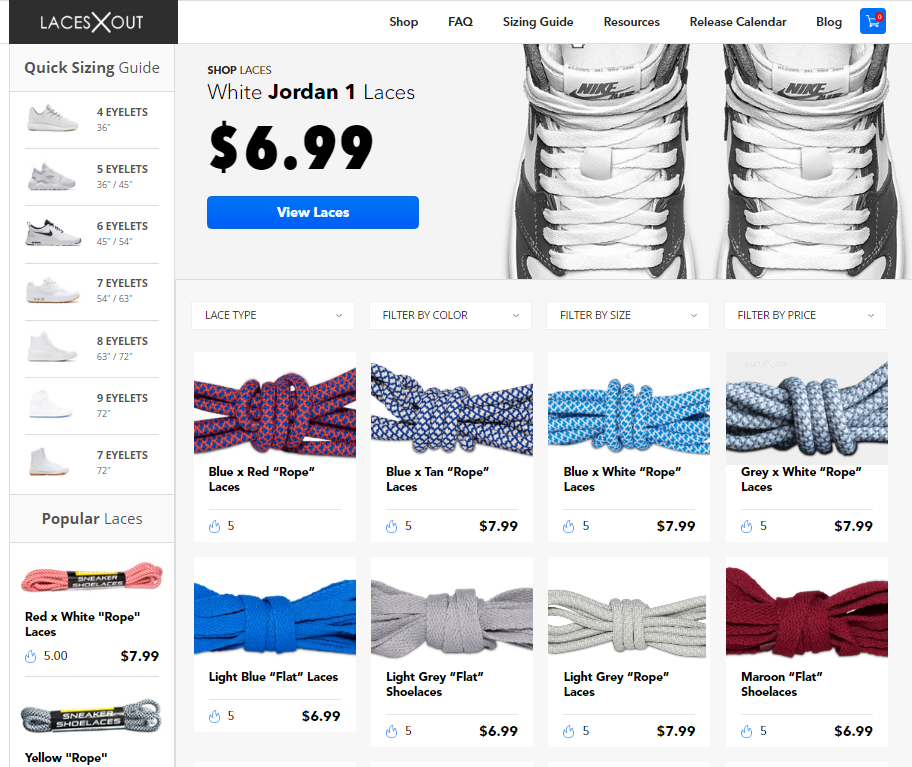Open the shopping cart icon
The height and width of the screenshot is (767, 912).
(872, 22)
